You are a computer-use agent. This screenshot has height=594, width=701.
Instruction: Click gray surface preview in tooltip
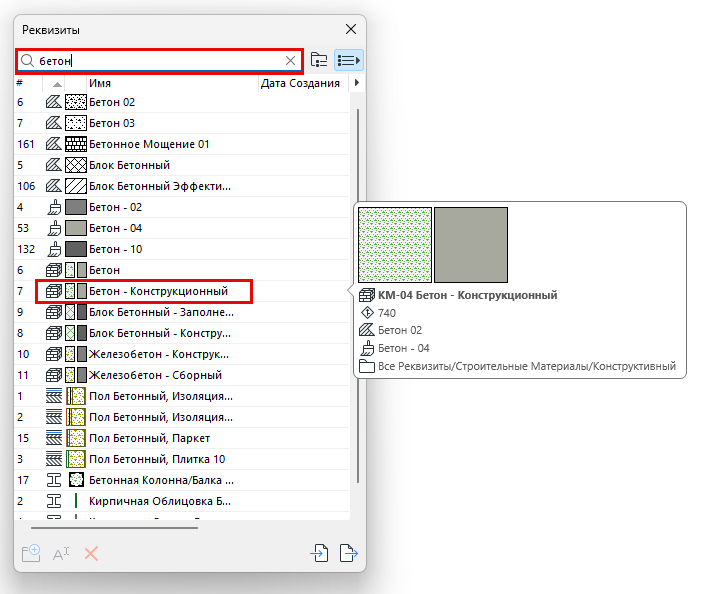(471, 244)
